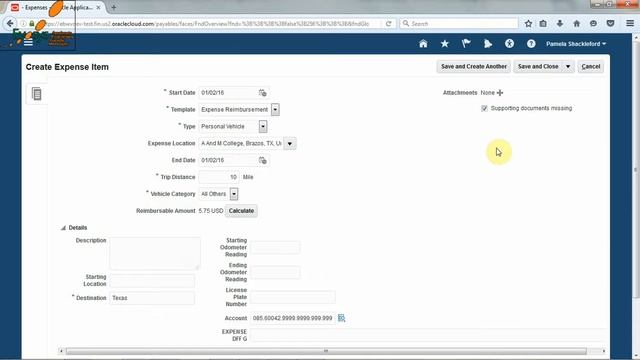Screen dimensions: 640x360
Task: Reload the page in browser
Action: click(x=389, y=24)
